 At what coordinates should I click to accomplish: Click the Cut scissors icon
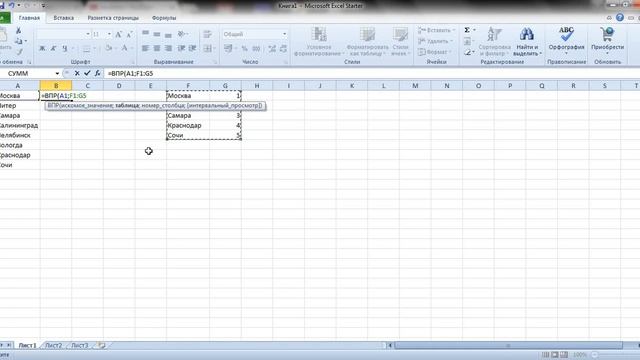[18, 30]
